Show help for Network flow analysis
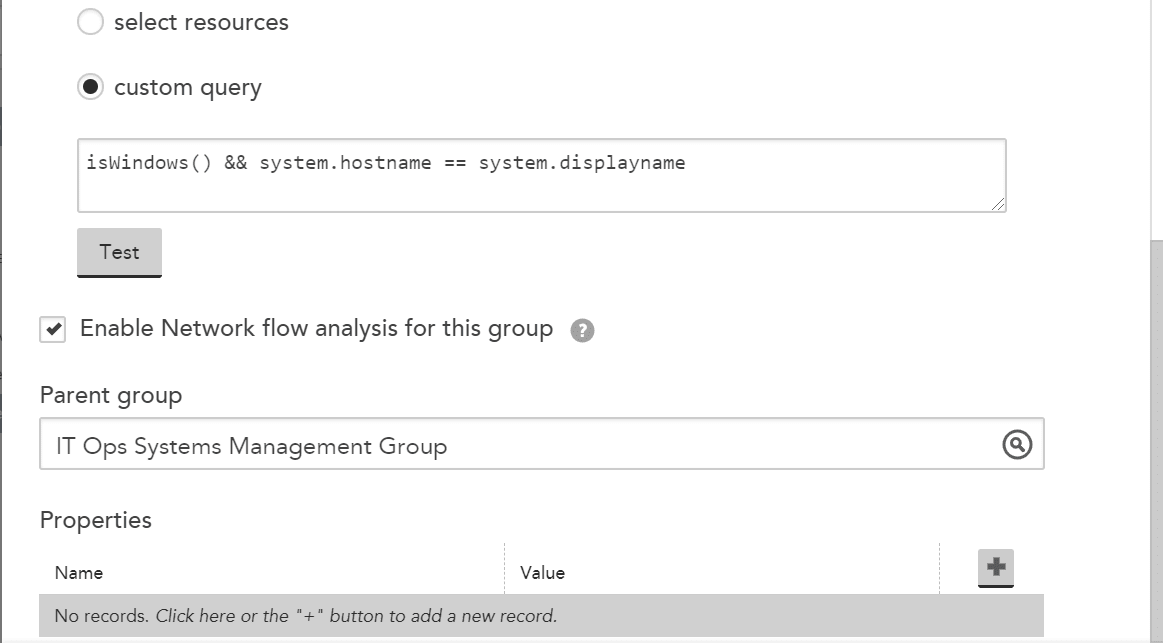Image resolution: width=1163 pixels, height=643 pixels. 582,330
